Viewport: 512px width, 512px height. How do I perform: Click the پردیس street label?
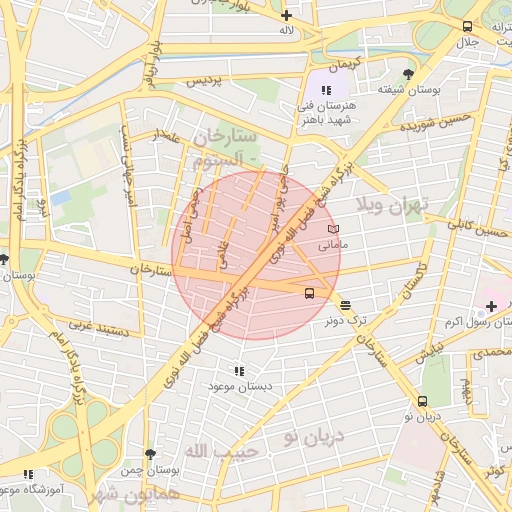(x=204, y=81)
